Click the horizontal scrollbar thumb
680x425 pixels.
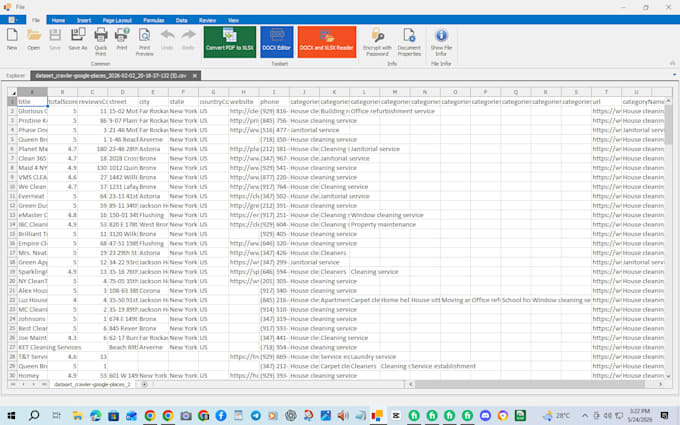pos(530,384)
